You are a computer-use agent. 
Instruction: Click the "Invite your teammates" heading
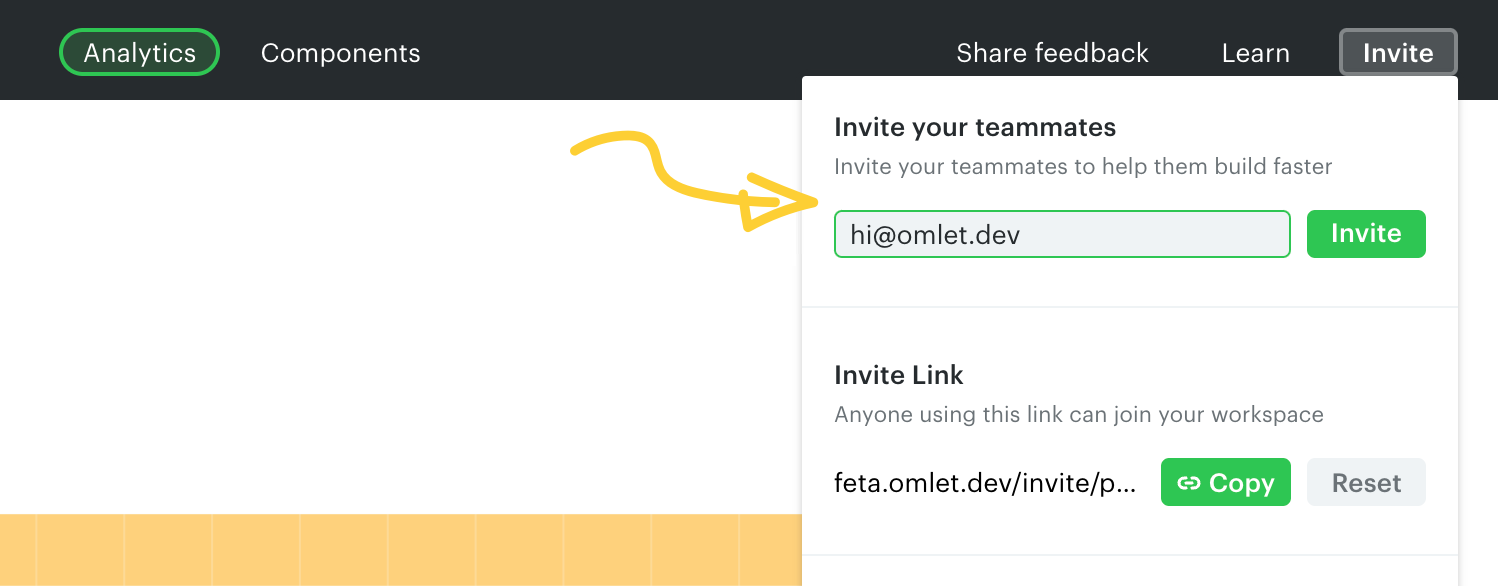click(974, 128)
